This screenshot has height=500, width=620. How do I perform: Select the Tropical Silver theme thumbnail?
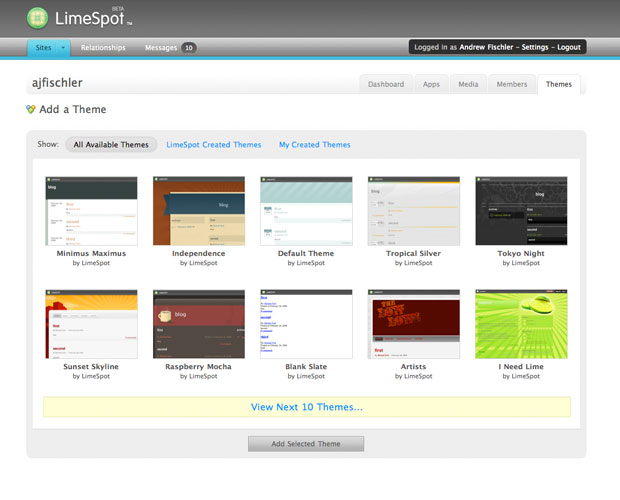tap(414, 211)
